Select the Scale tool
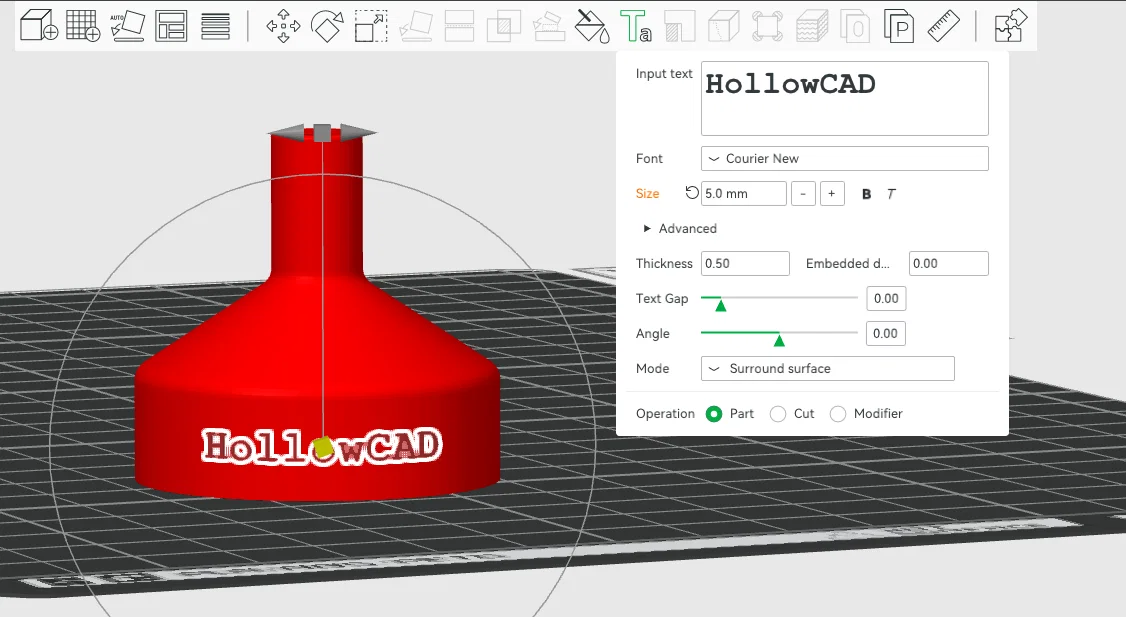1126x617 pixels. 371,27
